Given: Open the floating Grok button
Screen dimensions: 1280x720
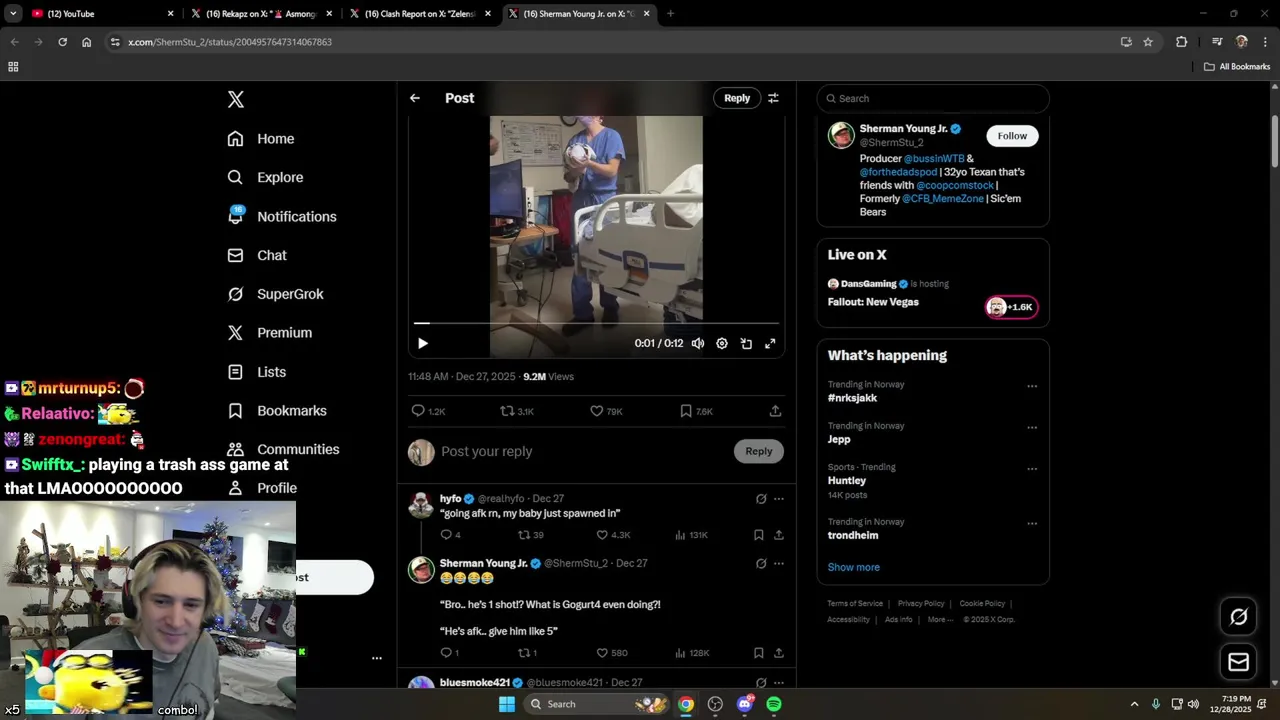Looking at the screenshot, I should click(1238, 617).
